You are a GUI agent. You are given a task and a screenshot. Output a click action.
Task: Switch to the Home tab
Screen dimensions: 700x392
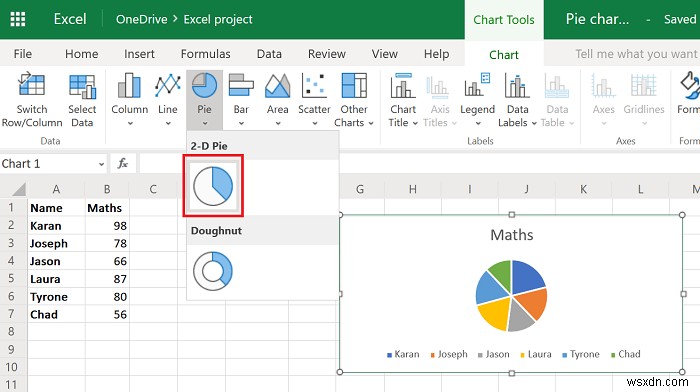[x=82, y=54]
